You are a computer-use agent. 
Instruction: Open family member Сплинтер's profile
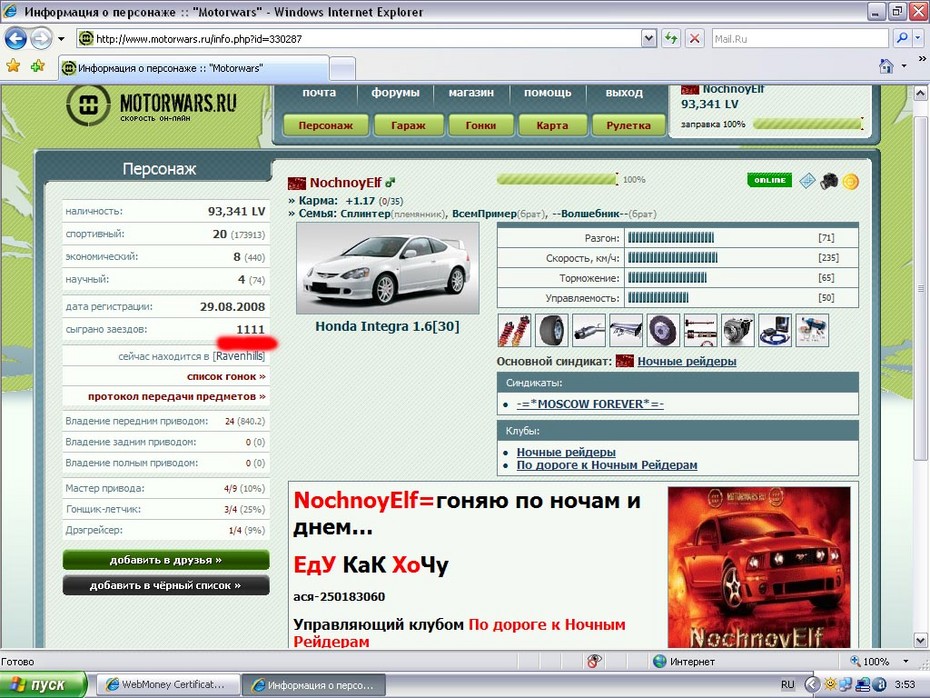(365, 213)
